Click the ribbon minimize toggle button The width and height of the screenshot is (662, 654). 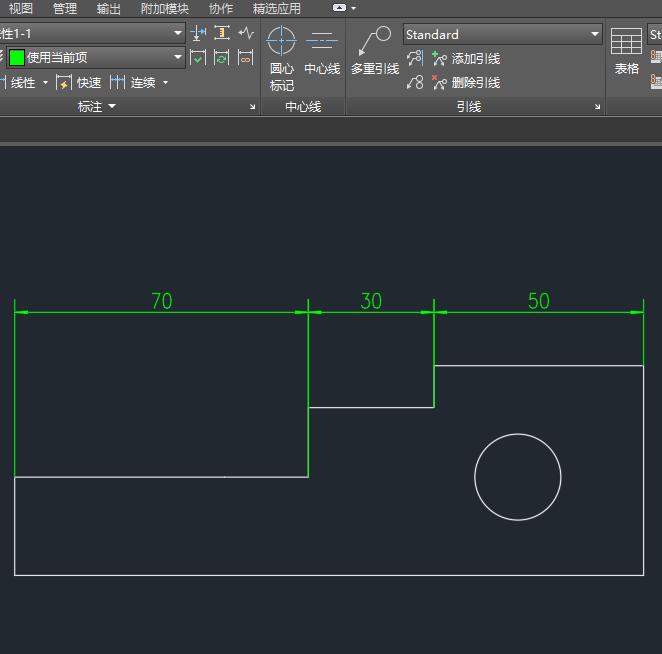click(x=339, y=8)
